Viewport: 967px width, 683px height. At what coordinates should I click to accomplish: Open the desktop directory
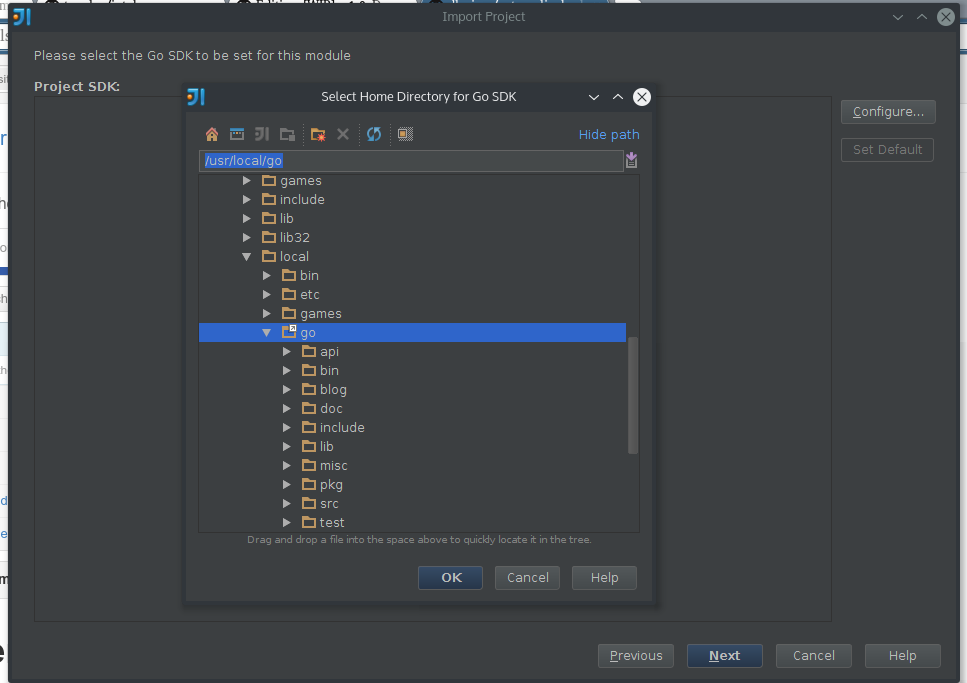pyautogui.click(x=237, y=134)
